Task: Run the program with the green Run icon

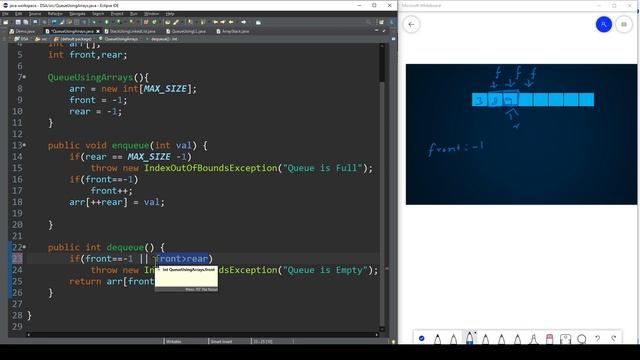Action: (x=107, y=22)
